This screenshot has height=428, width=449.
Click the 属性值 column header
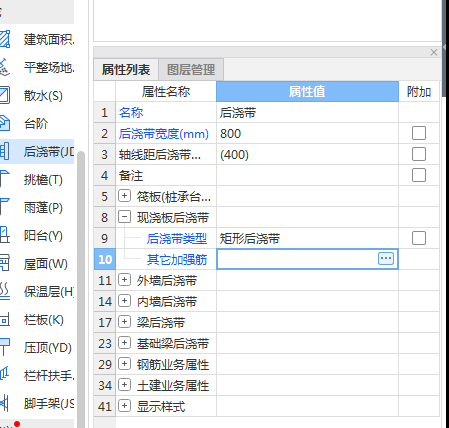tap(307, 91)
